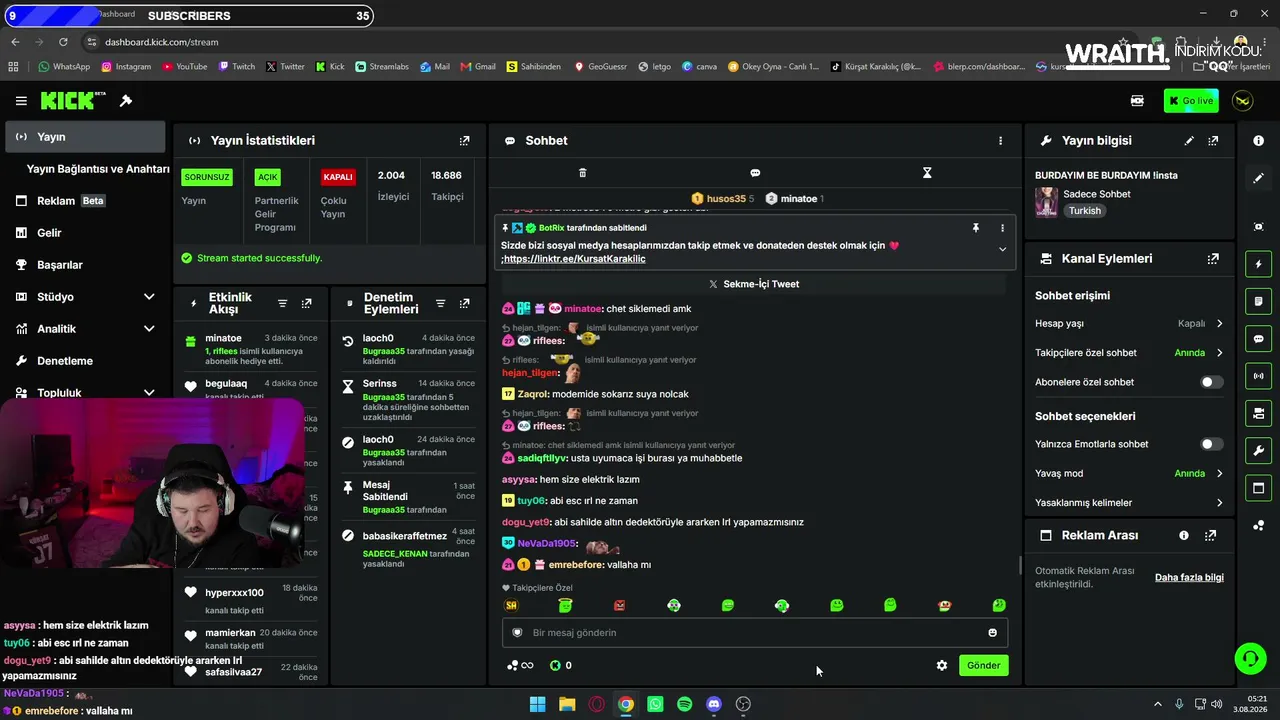The width and height of the screenshot is (1280, 720).
Task: Open Takipçilere özel sohbet options chevron
Action: [x=1219, y=353]
